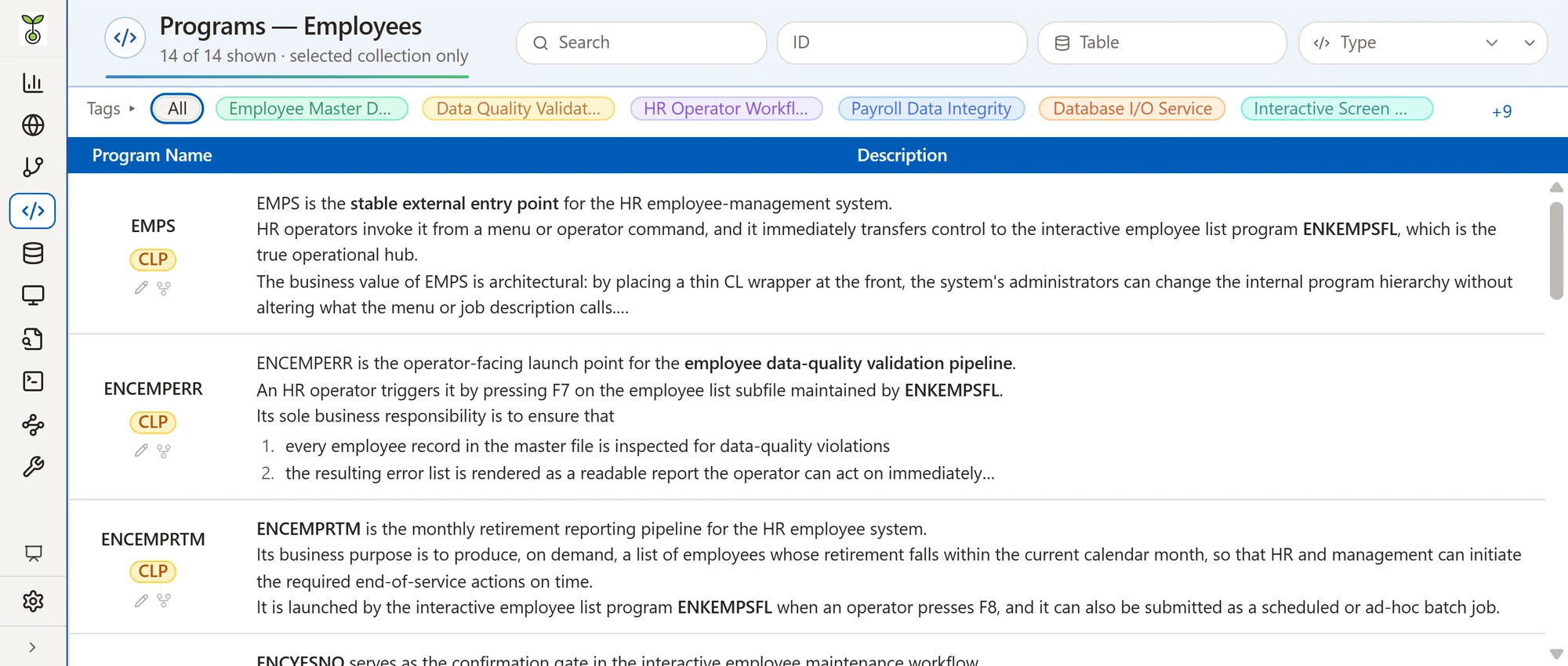
Task: Select the All tag filter
Action: point(177,108)
